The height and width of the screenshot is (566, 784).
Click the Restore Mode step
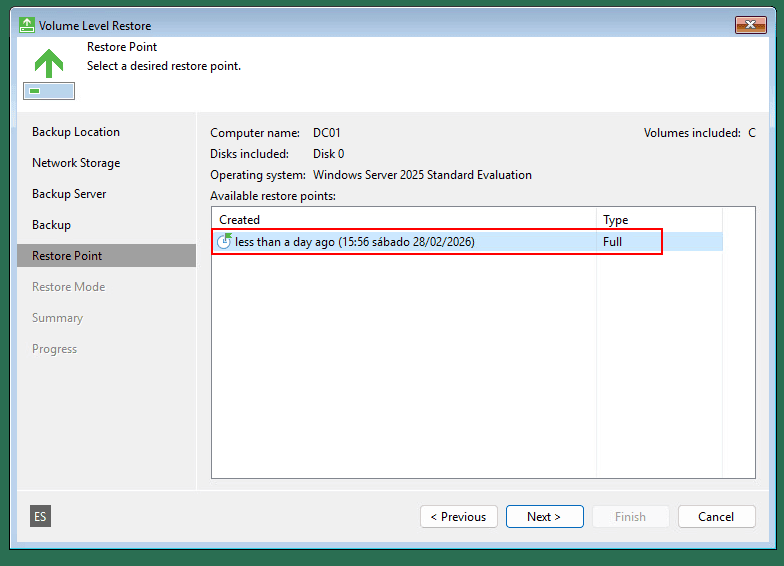coord(68,287)
